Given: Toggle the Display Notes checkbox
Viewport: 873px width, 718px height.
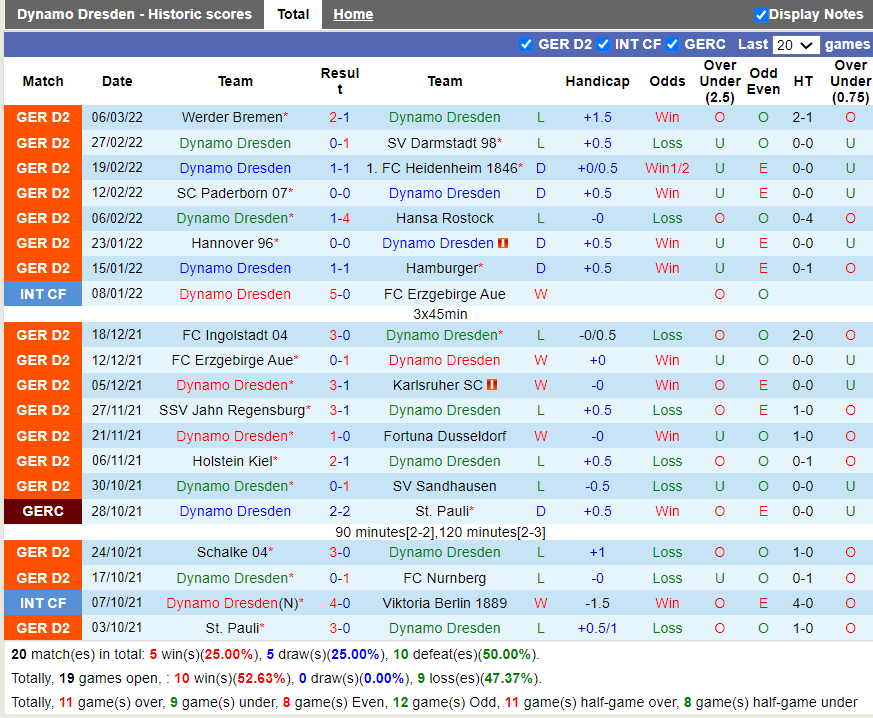Looking at the screenshot, I should [x=761, y=15].
